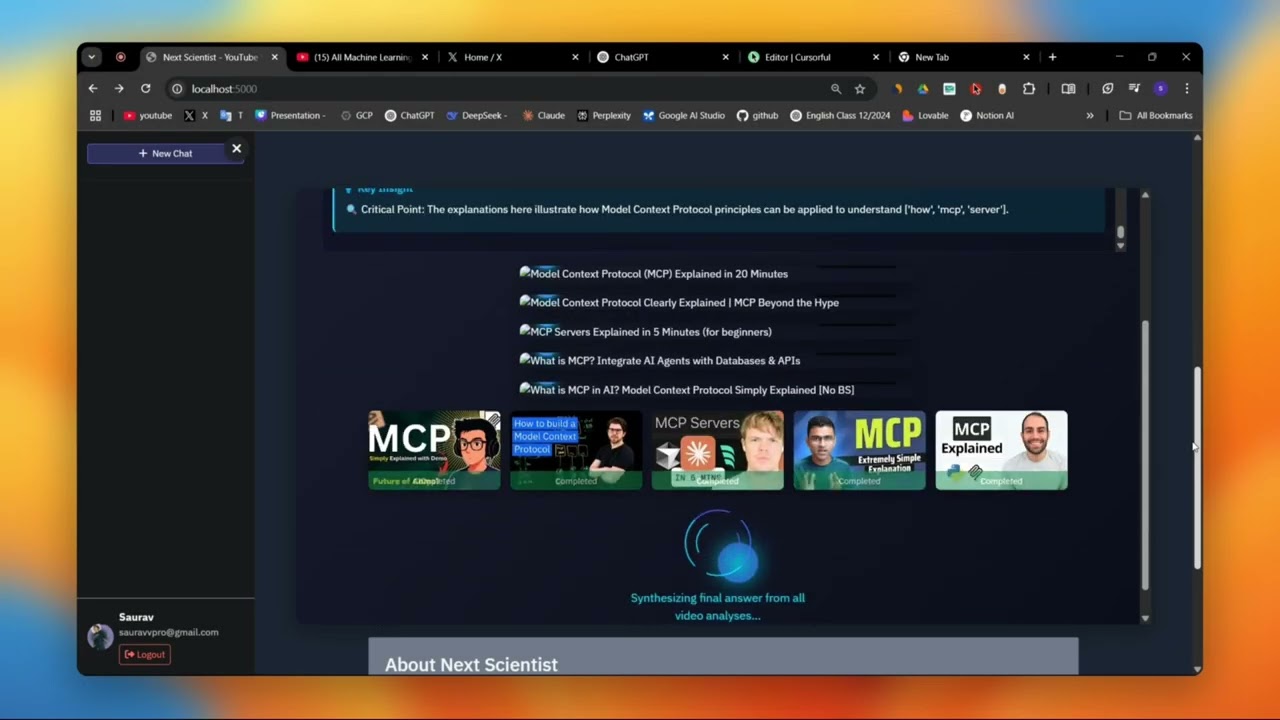This screenshot has width=1280, height=720.
Task: Reload the localhost page
Action: (x=145, y=89)
